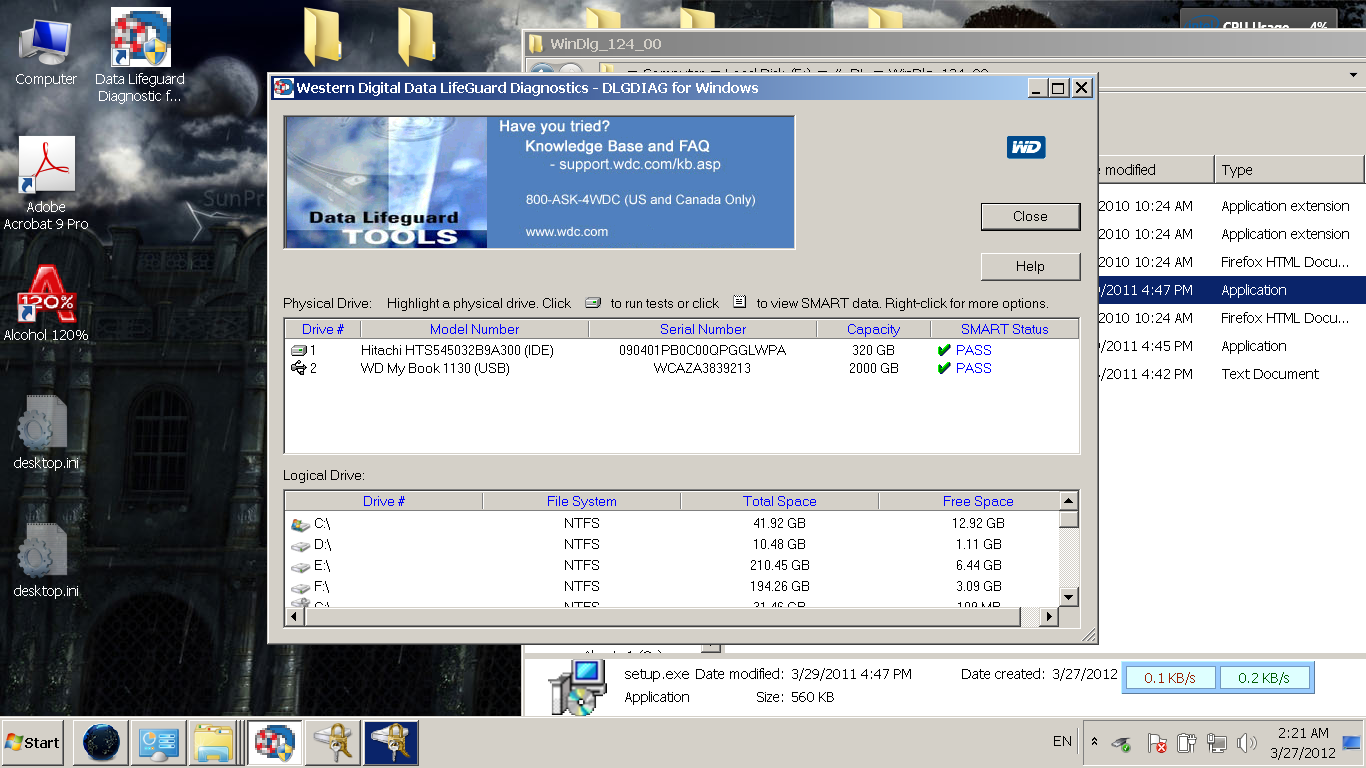Open Help in the diagnostics dialog
1366x768 pixels.
click(x=1030, y=266)
